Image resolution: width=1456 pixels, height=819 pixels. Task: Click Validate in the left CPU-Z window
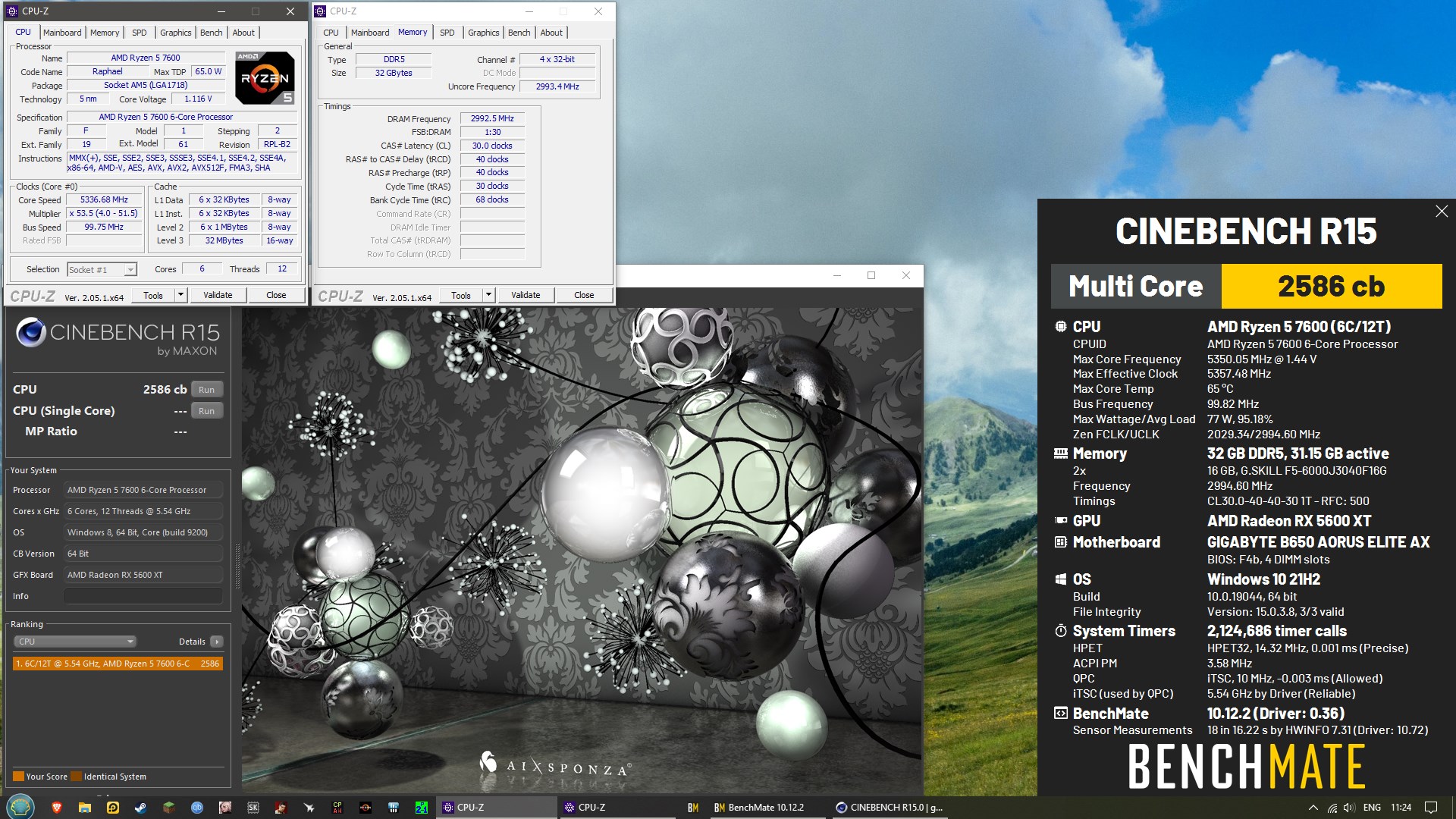218,295
